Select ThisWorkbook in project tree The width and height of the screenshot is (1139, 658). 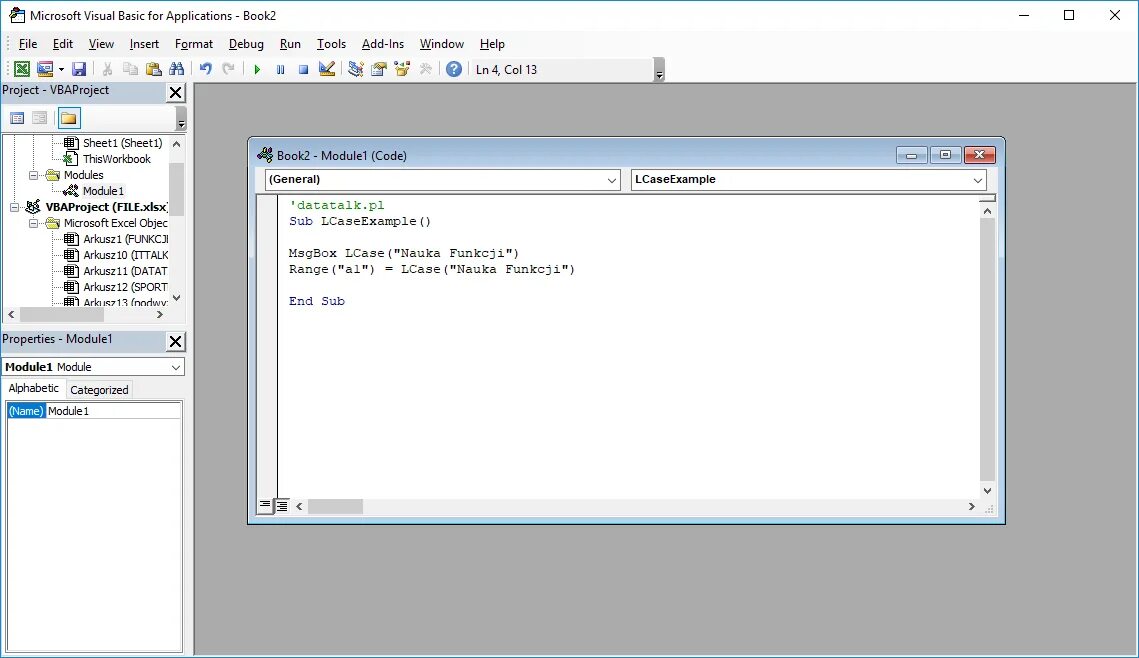pyautogui.click(x=116, y=159)
